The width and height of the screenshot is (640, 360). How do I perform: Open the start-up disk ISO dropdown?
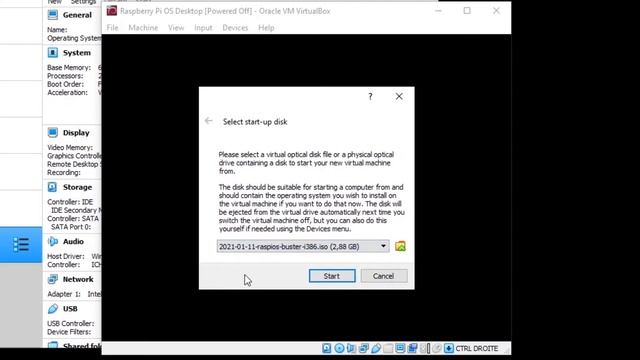(303, 246)
